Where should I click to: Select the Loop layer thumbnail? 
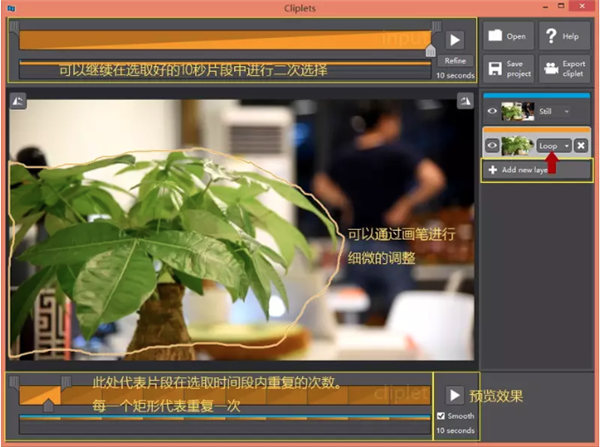click(517, 145)
